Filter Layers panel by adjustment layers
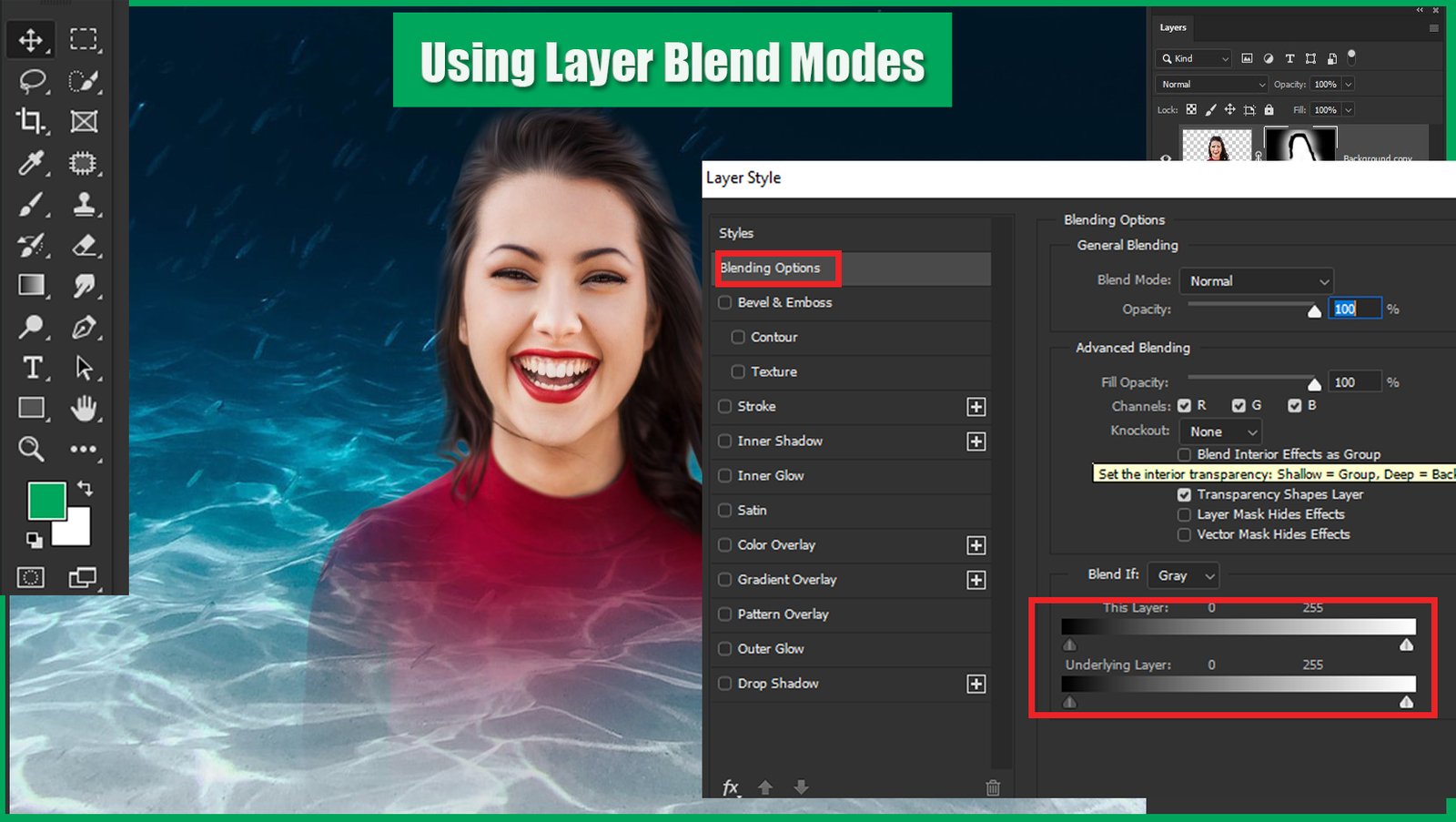The width and height of the screenshot is (1456, 822). coord(1269,58)
